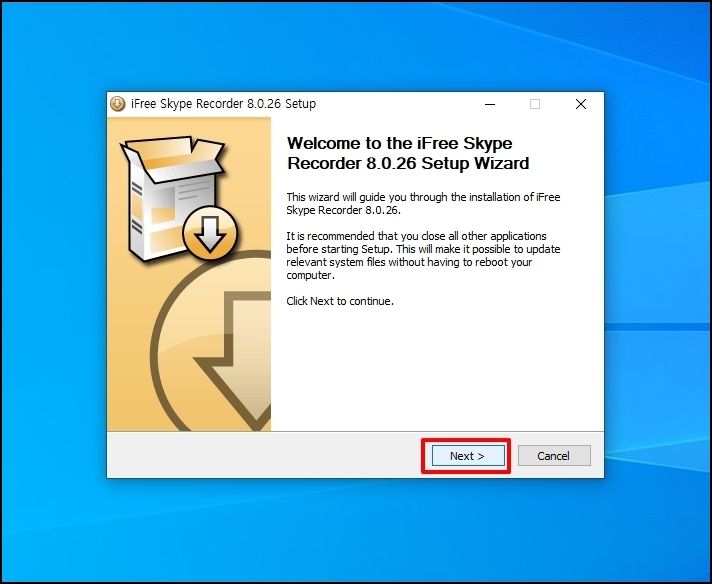Image resolution: width=712 pixels, height=584 pixels.
Task: Click the 'Welcome to the iFree Skype Recorder' heading
Action: [x=408, y=153]
